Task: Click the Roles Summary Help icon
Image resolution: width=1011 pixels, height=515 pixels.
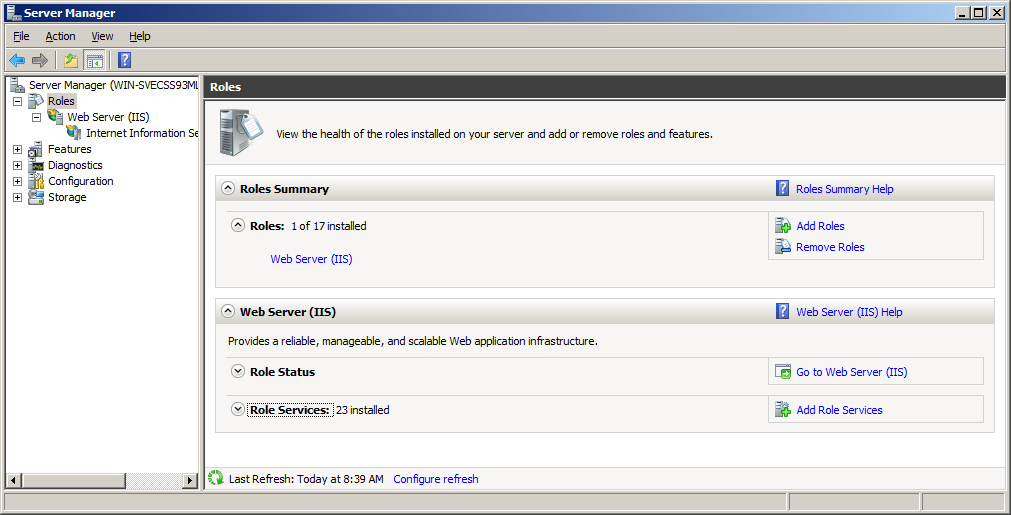Action: coord(782,189)
